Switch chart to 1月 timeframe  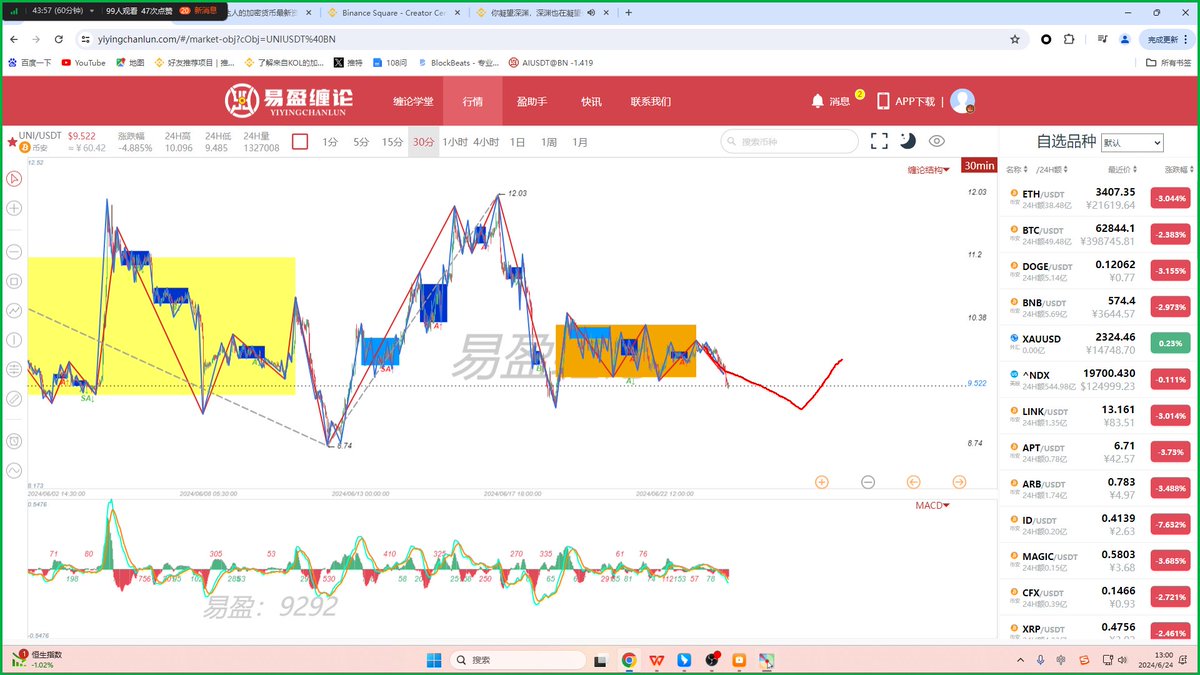[580, 142]
